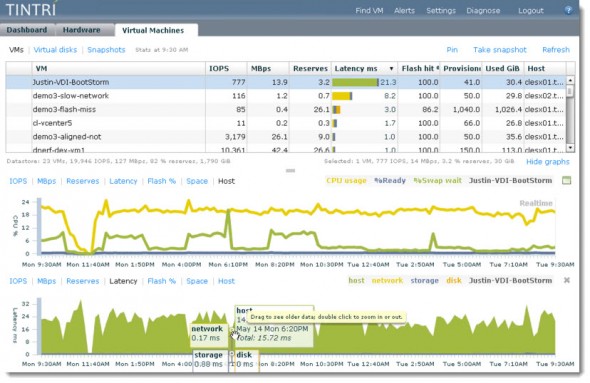Switch upper graph to Latency

click(123, 181)
